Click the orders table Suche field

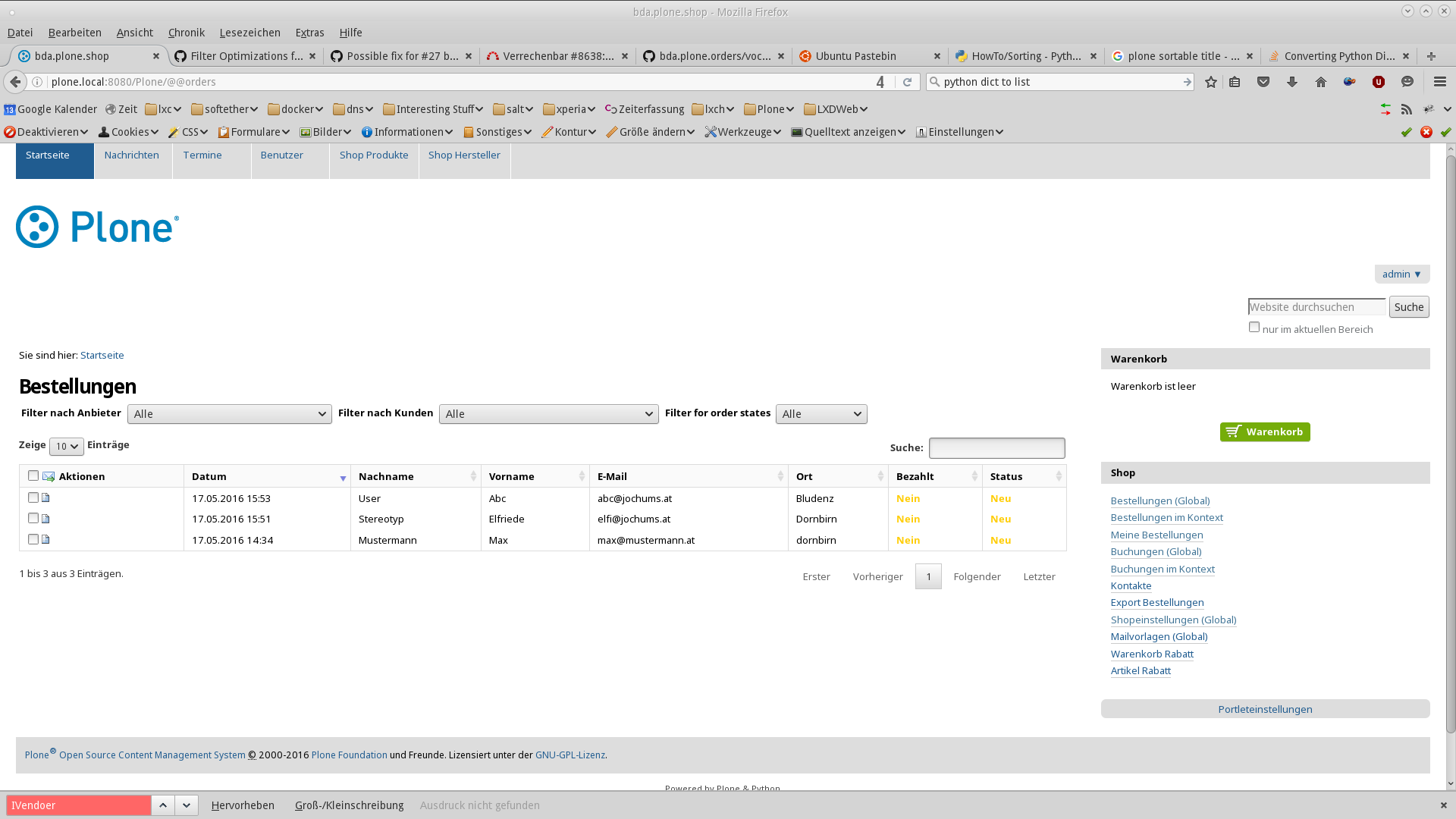pyautogui.click(x=996, y=448)
